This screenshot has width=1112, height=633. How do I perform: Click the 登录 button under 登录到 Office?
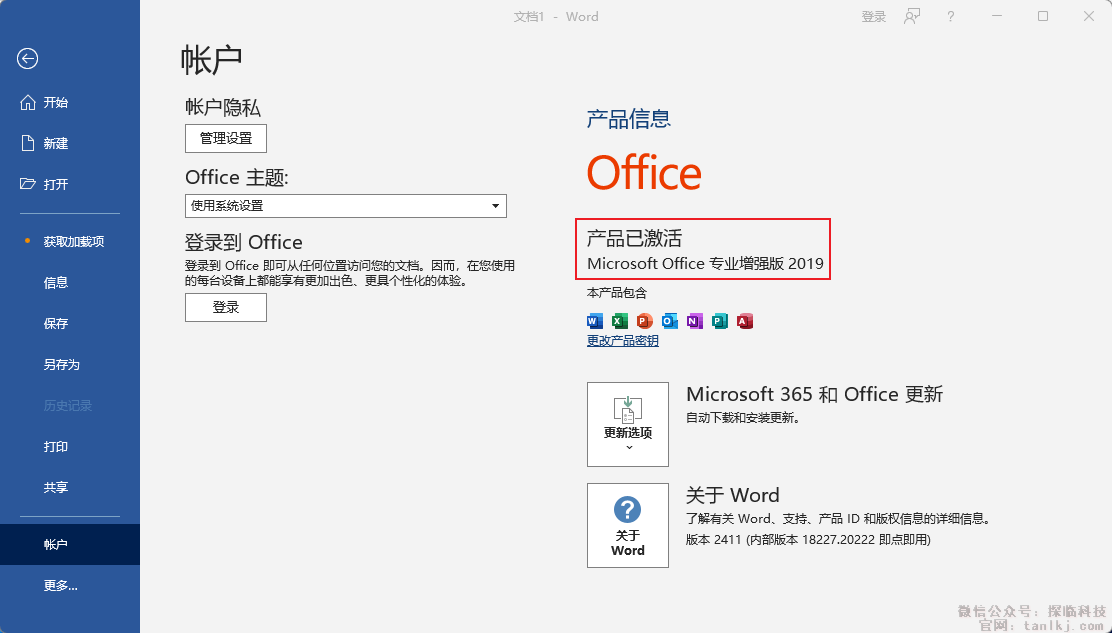tap(226, 308)
